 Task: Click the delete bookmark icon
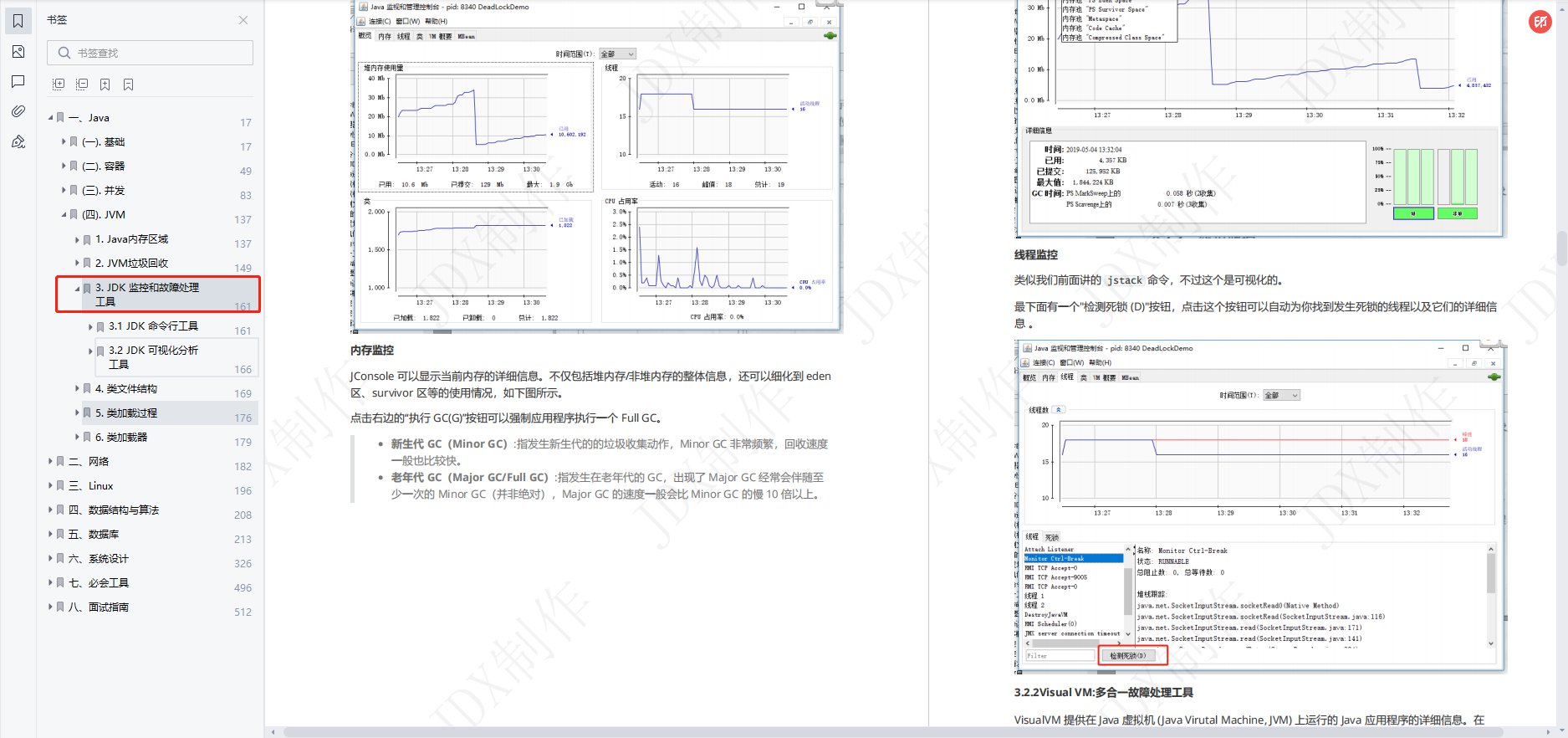[x=128, y=85]
